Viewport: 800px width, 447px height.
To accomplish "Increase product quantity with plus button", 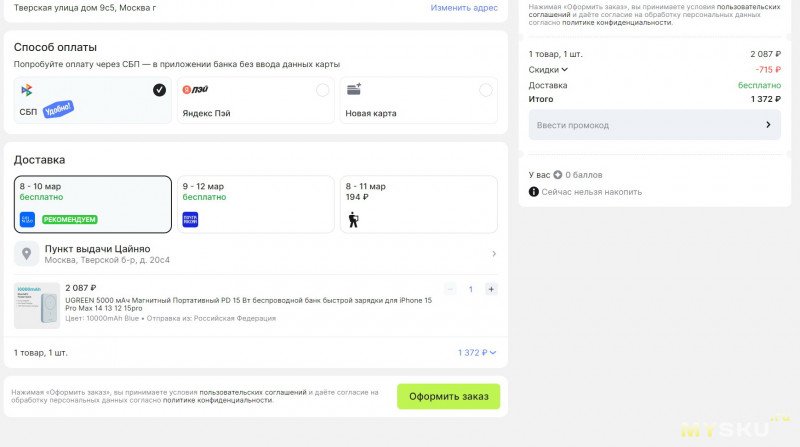I will pos(490,289).
